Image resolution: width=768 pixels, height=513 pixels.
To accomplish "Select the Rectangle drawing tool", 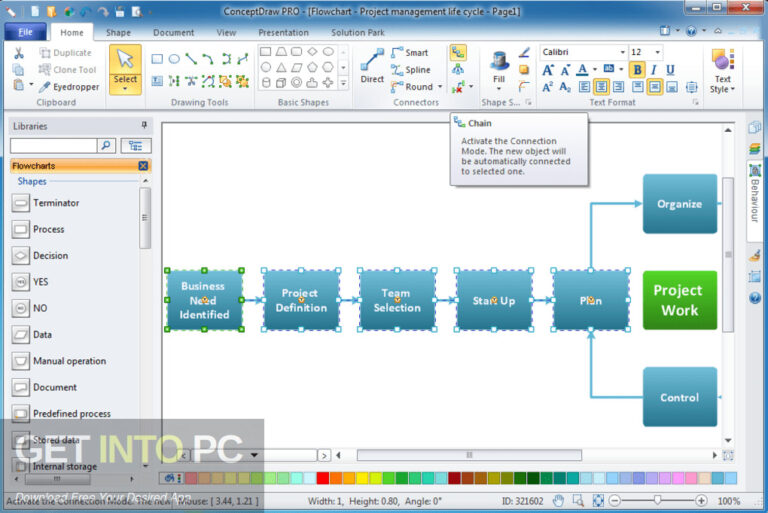I will (x=157, y=59).
